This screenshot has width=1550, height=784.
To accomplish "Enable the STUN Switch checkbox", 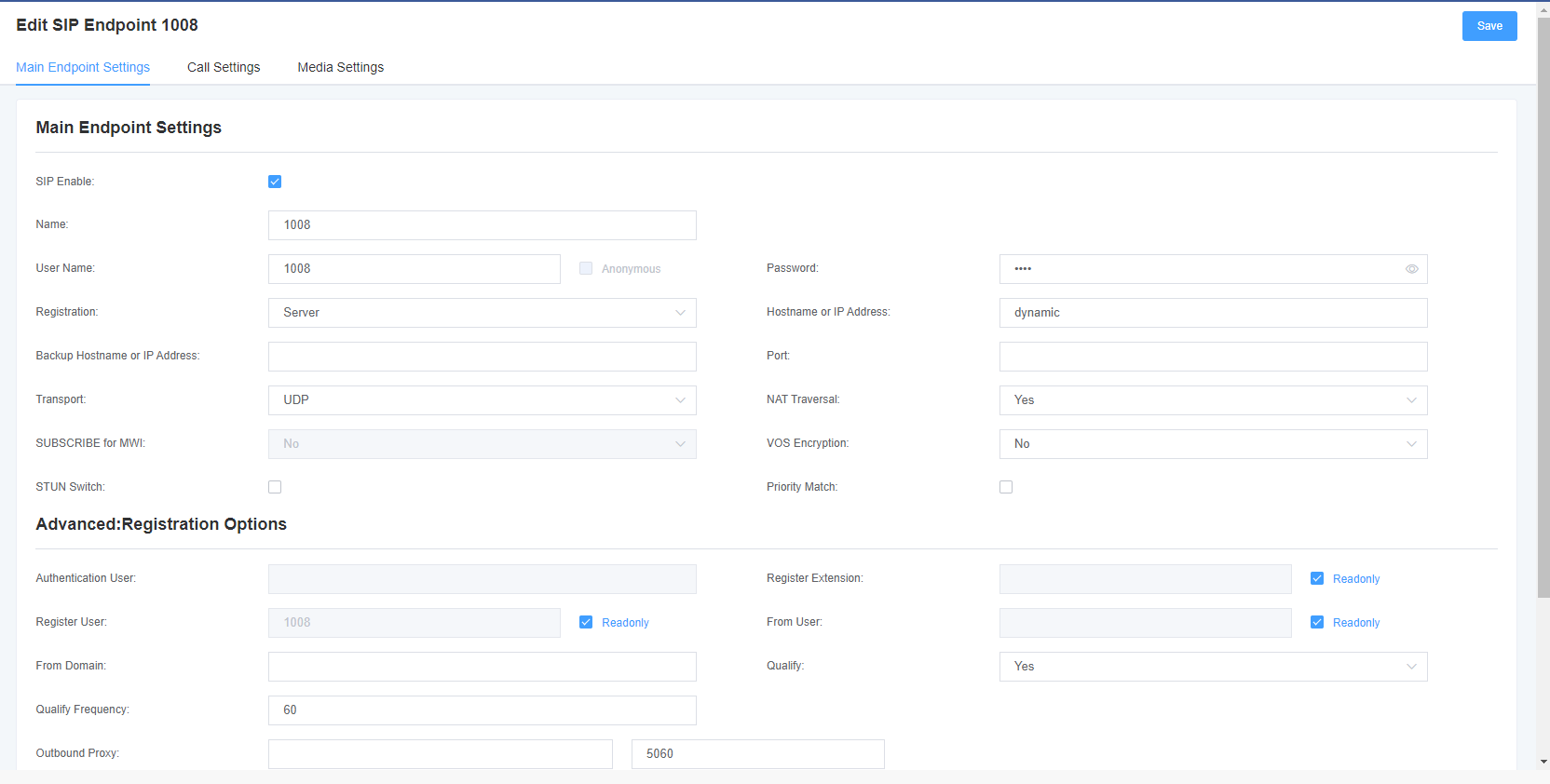I will (275, 487).
